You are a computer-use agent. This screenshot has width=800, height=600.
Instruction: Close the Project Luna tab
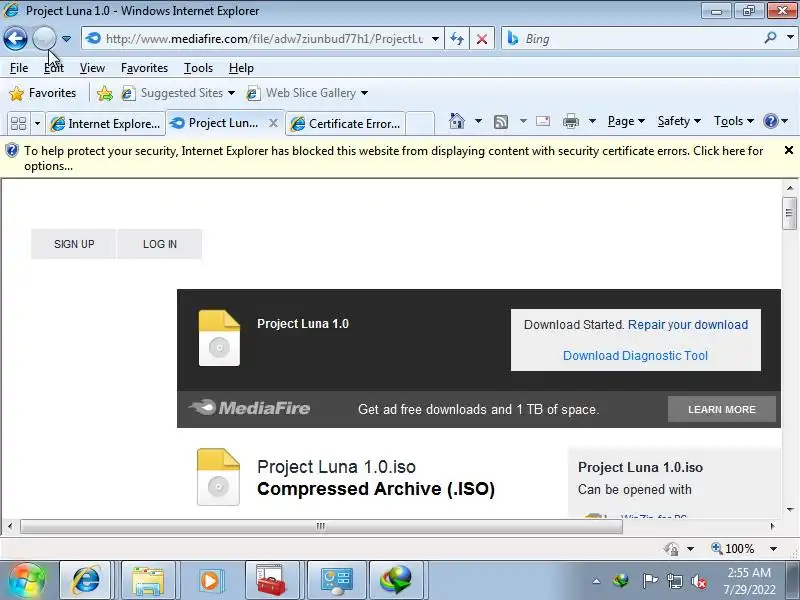click(x=273, y=123)
